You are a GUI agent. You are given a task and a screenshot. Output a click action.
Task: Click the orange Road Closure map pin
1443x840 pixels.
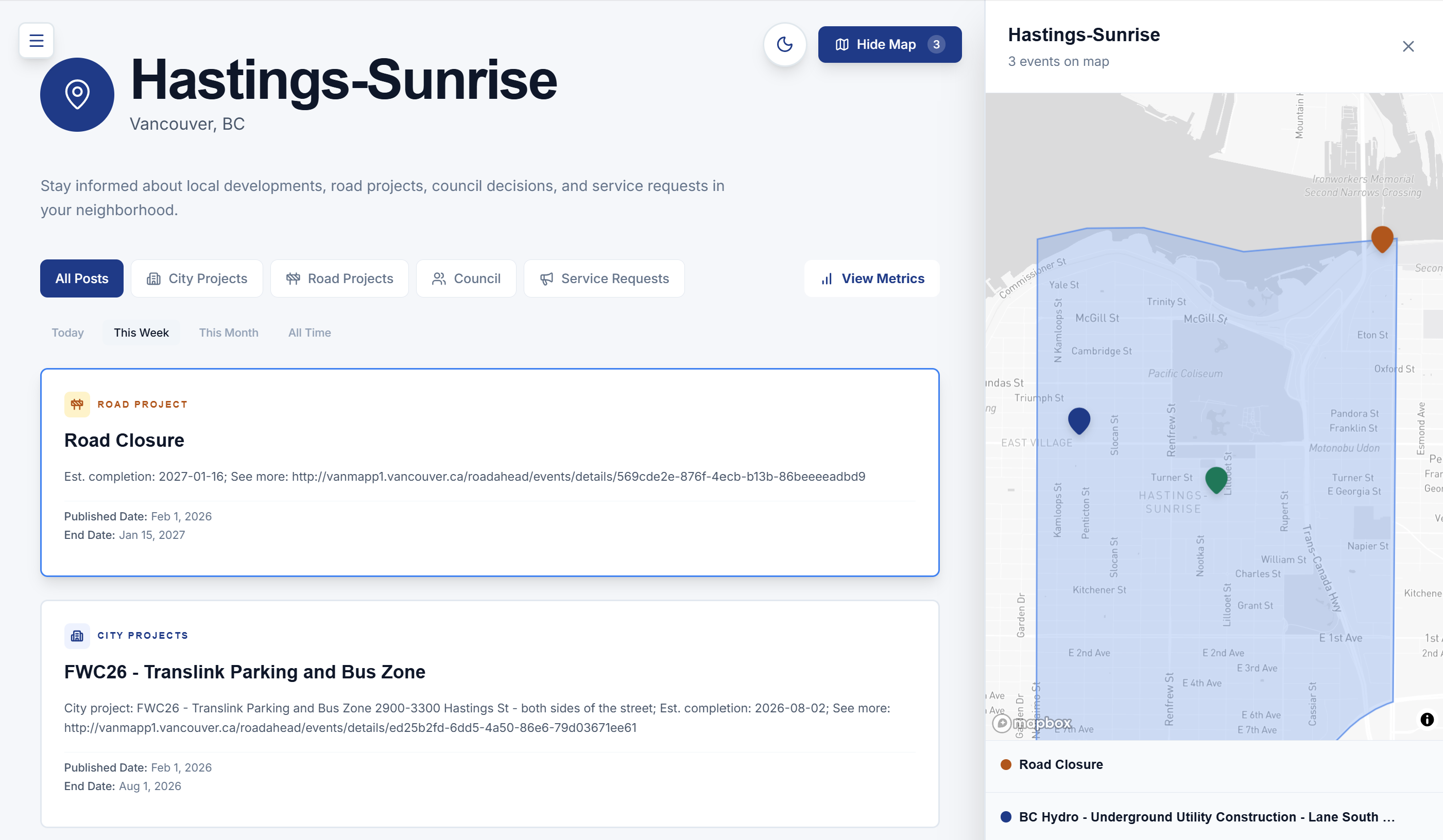[1382, 238]
